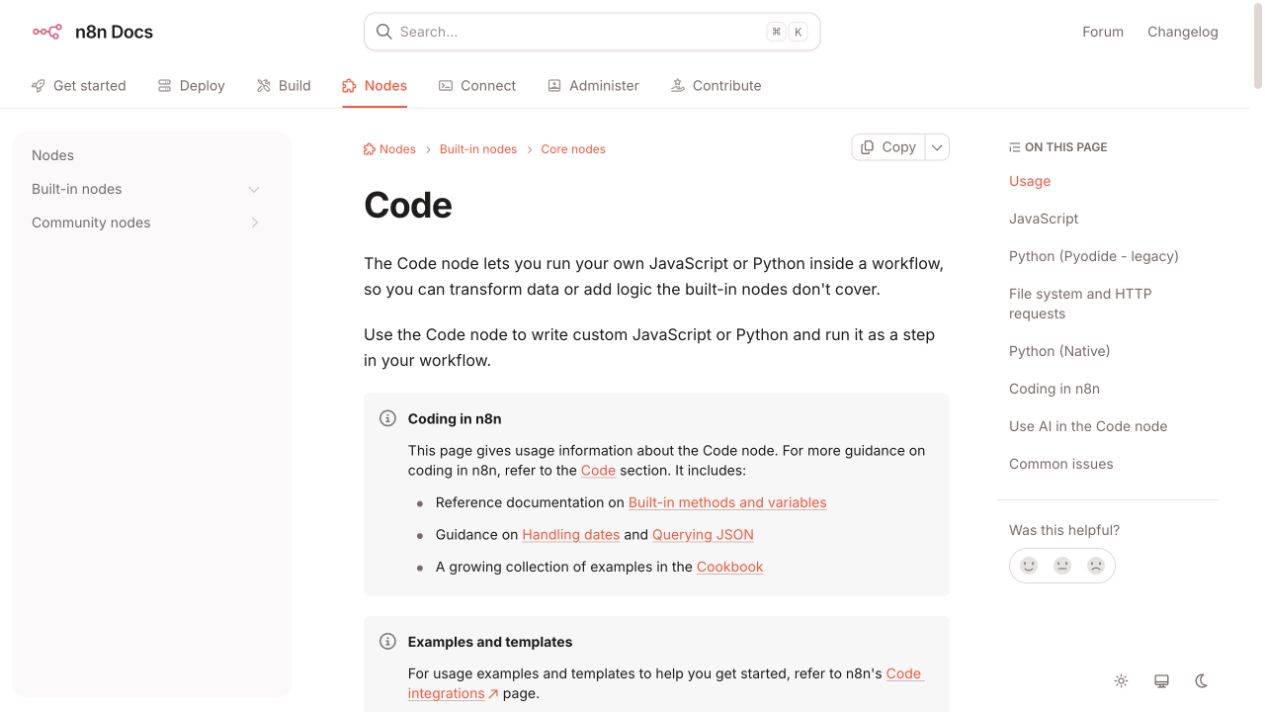1265x712 pixels.
Task: Switch to system theme monitor icon
Action: [x=1161, y=681]
